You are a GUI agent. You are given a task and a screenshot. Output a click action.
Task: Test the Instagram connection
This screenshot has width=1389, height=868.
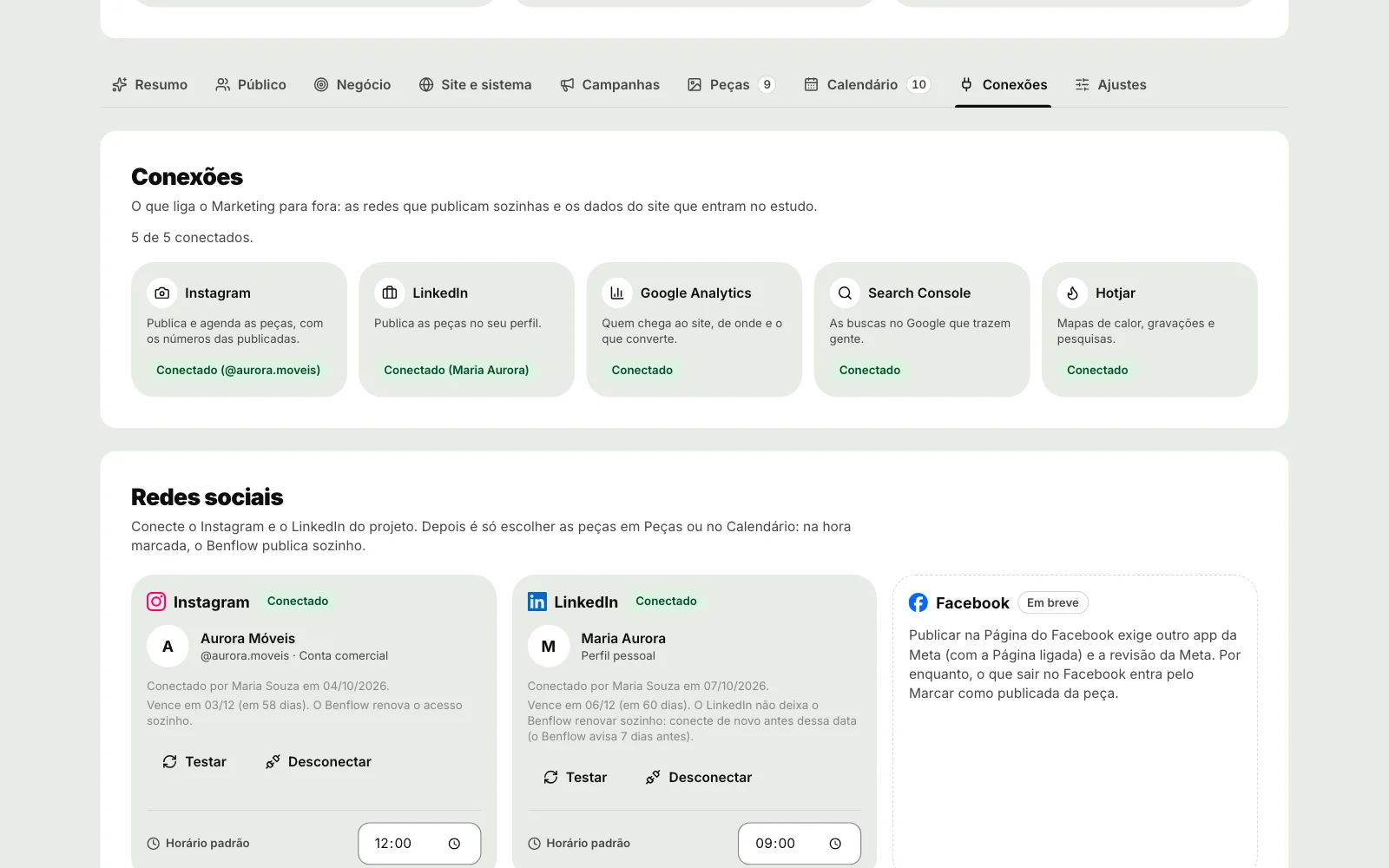coord(194,761)
